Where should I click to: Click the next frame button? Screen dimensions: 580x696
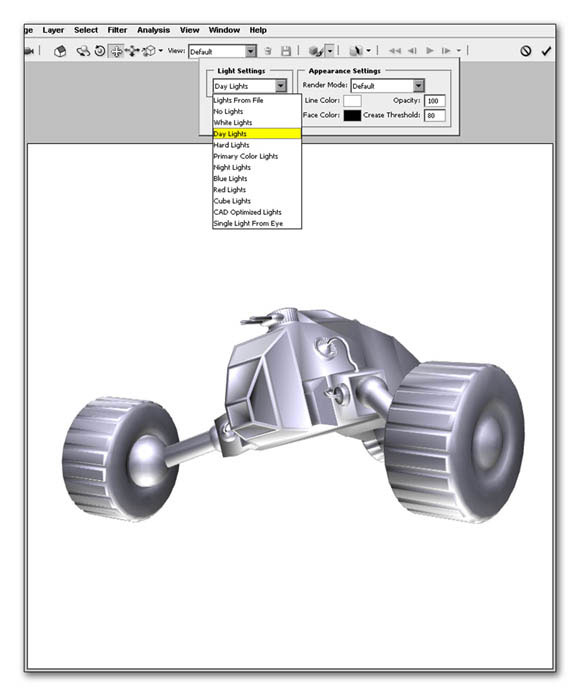point(446,51)
